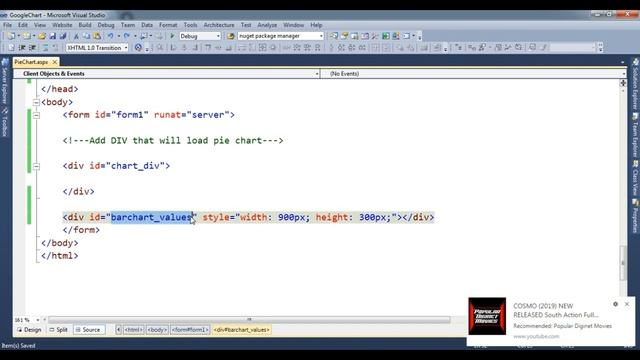This screenshot has height=360, width=640.
Task: Click the Save icon in toolbar
Action: click(53, 36)
